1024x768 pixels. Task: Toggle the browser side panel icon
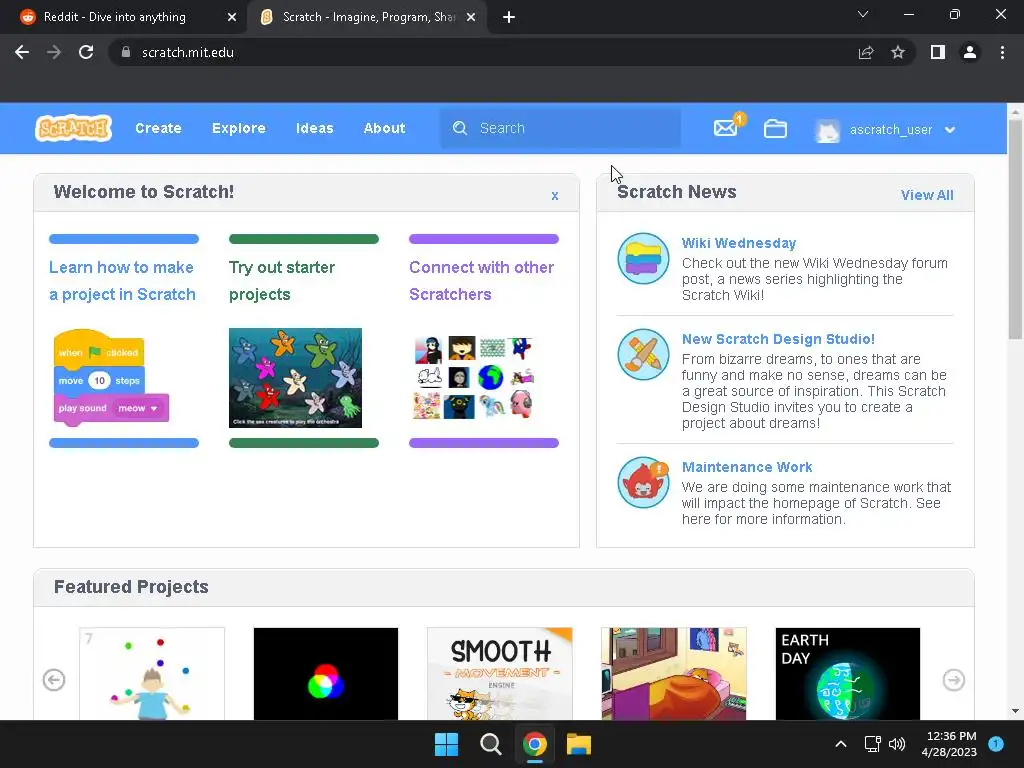coord(938,52)
